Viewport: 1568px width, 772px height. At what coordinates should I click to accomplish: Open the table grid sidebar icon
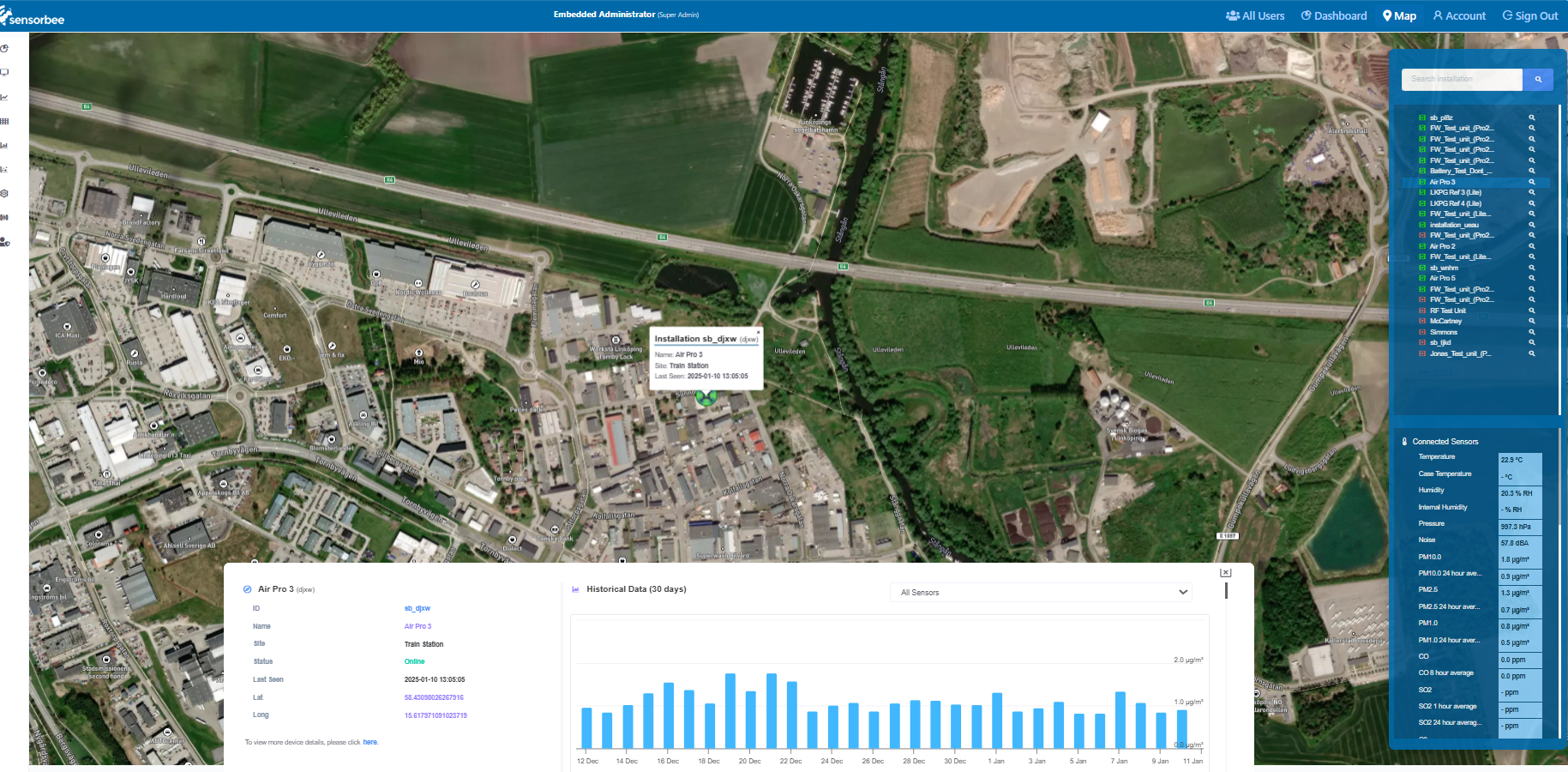click(4, 121)
